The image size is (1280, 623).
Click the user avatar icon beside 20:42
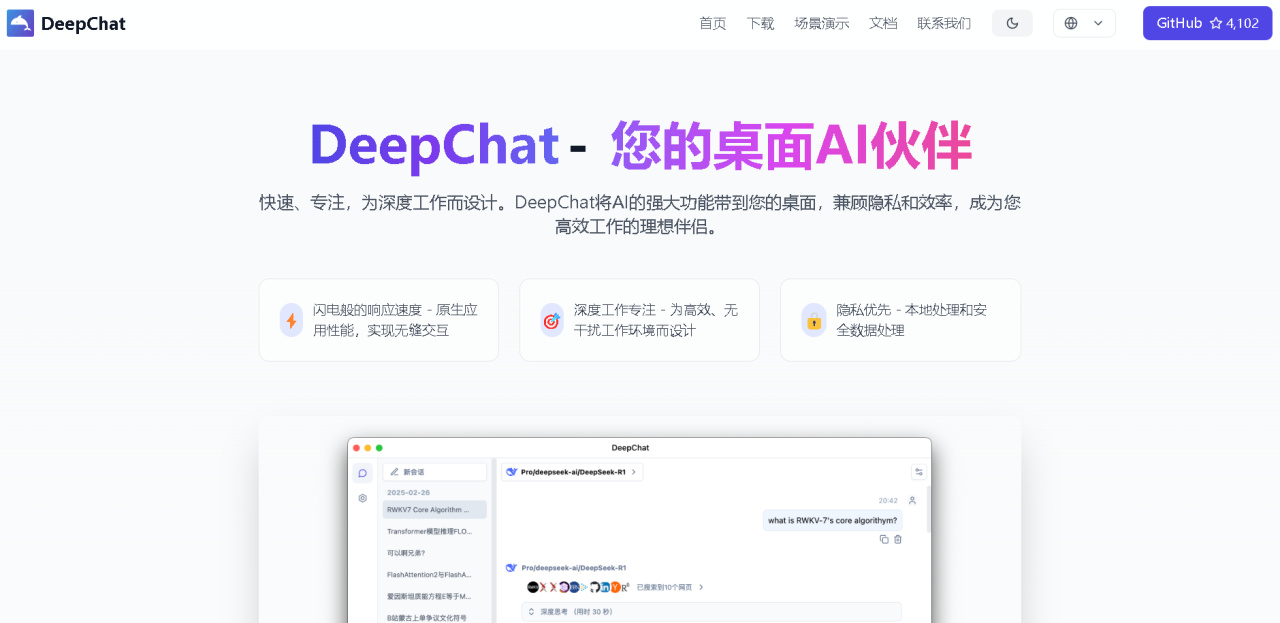[x=912, y=500]
